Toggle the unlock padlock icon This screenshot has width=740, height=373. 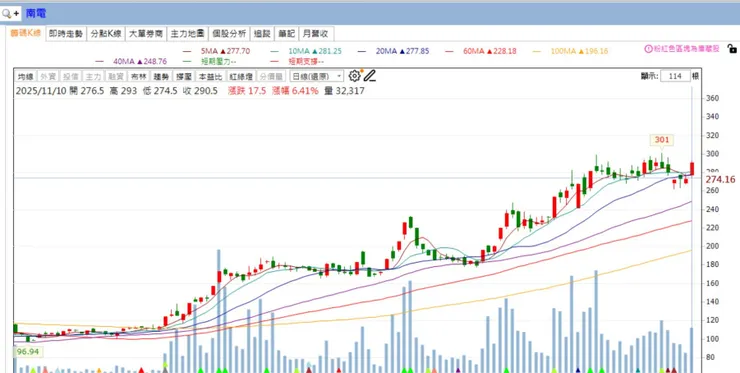(732, 48)
